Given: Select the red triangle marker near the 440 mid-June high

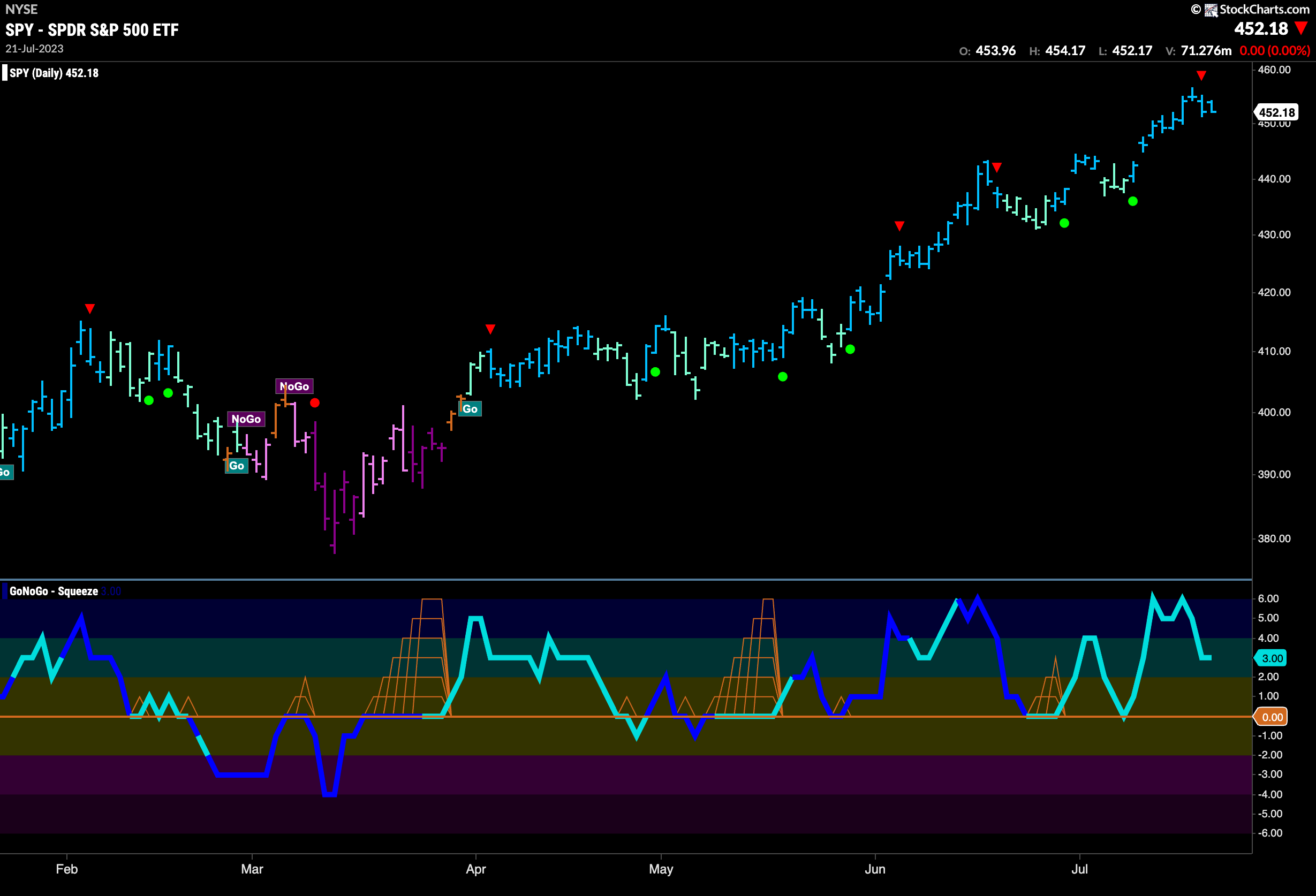Looking at the screenshot, I should click(997, 167).
